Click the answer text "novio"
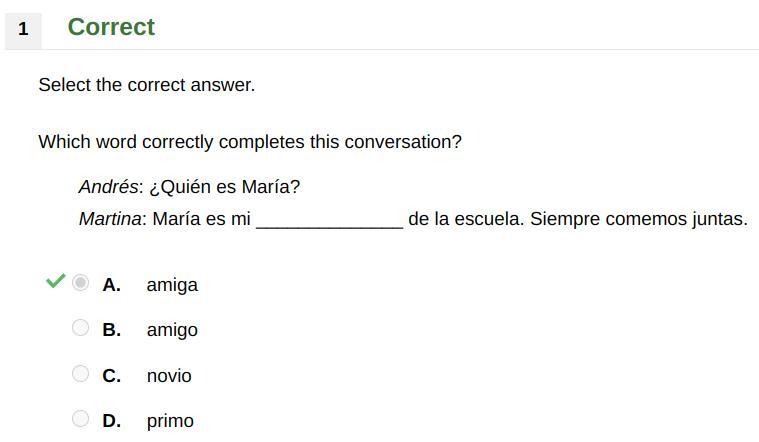This screenshot has width=759, height=442. pyautogui.click(x=169, y=376)
